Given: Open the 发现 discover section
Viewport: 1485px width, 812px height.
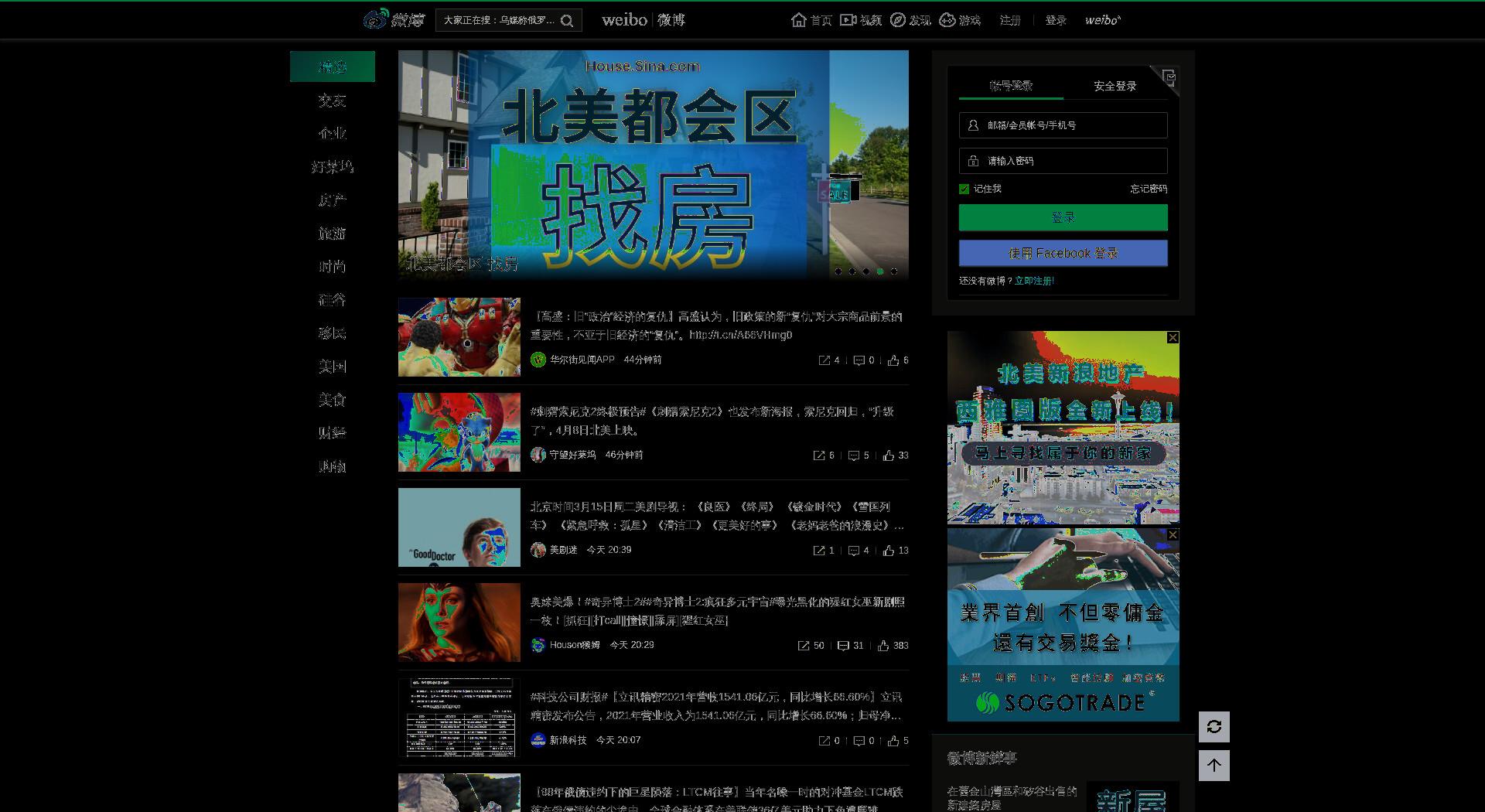Looking at the screenshot, I should click(910, 20).
